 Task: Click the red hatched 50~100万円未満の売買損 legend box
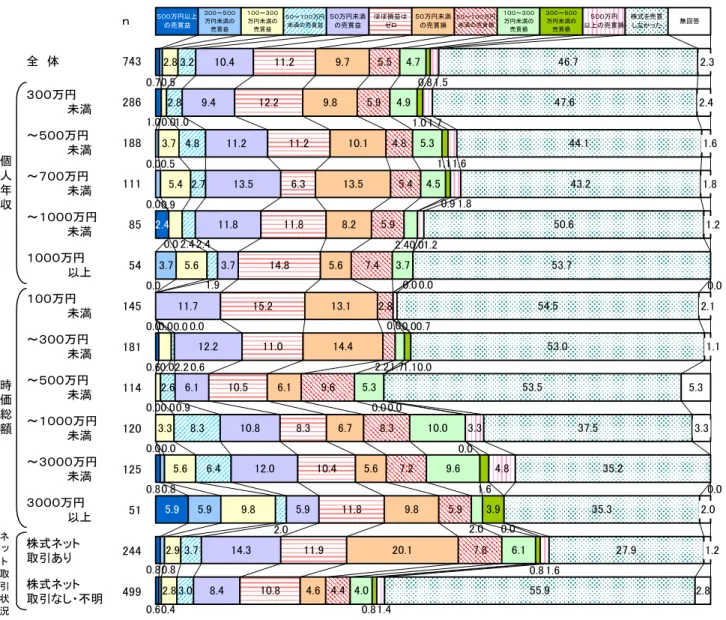(x=476, y=21)
